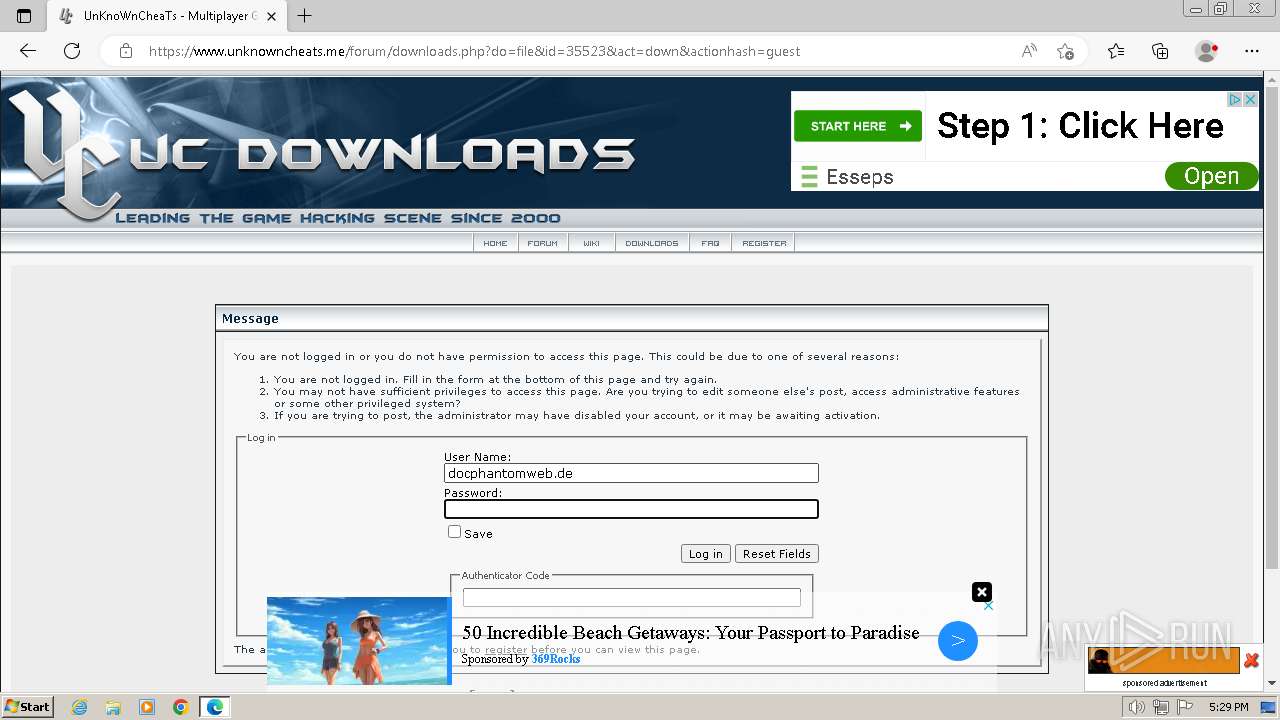Open tab actions menu icon

tap(24, 16)
